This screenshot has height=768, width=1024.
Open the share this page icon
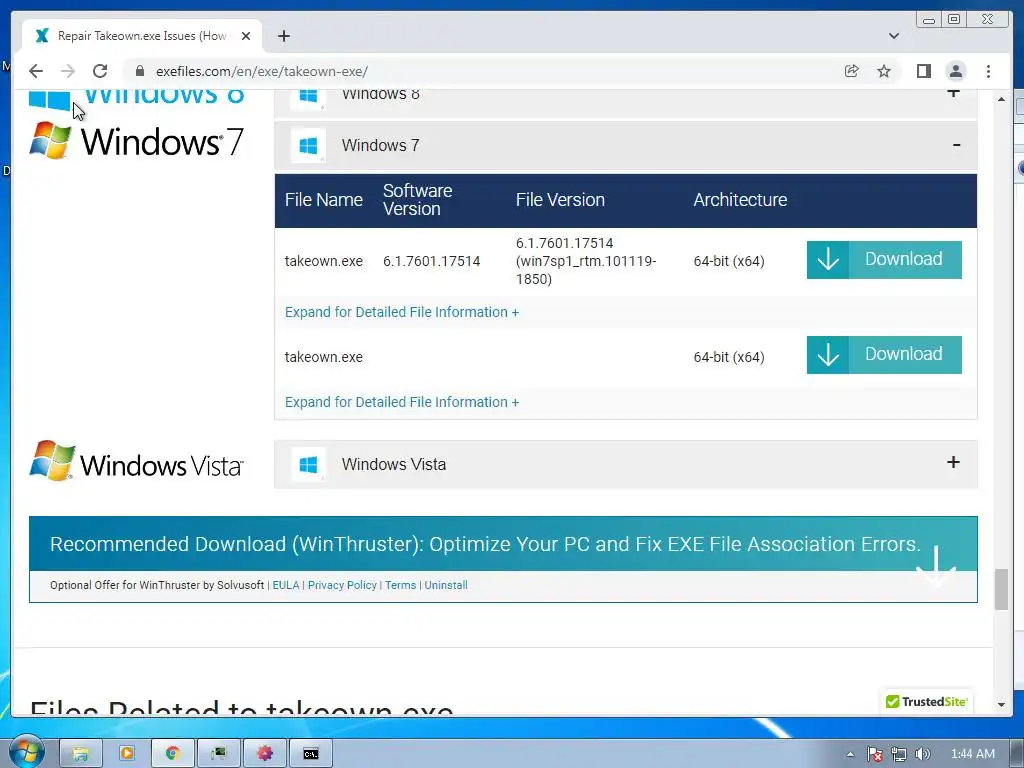(x=852, y=71)
